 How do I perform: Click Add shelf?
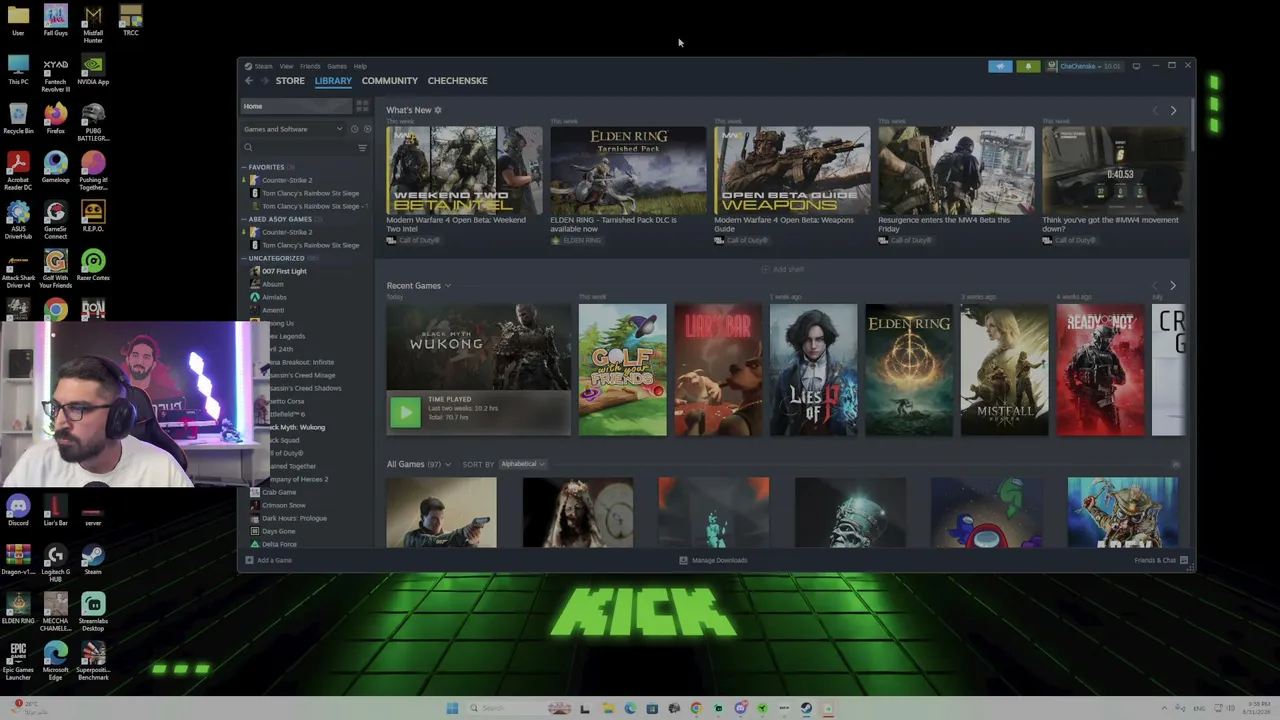(783, 269)
